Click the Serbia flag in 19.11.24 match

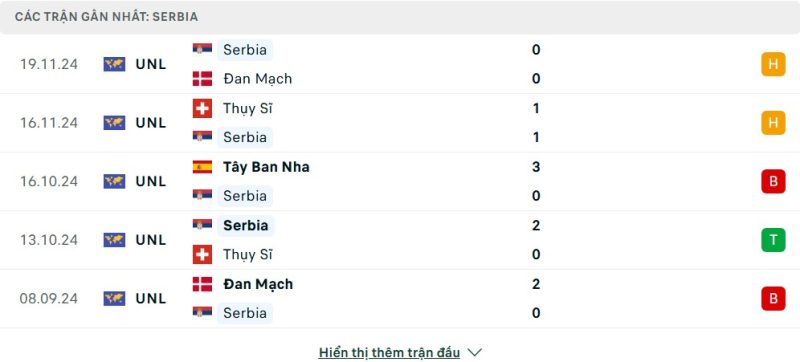point(202,48)
